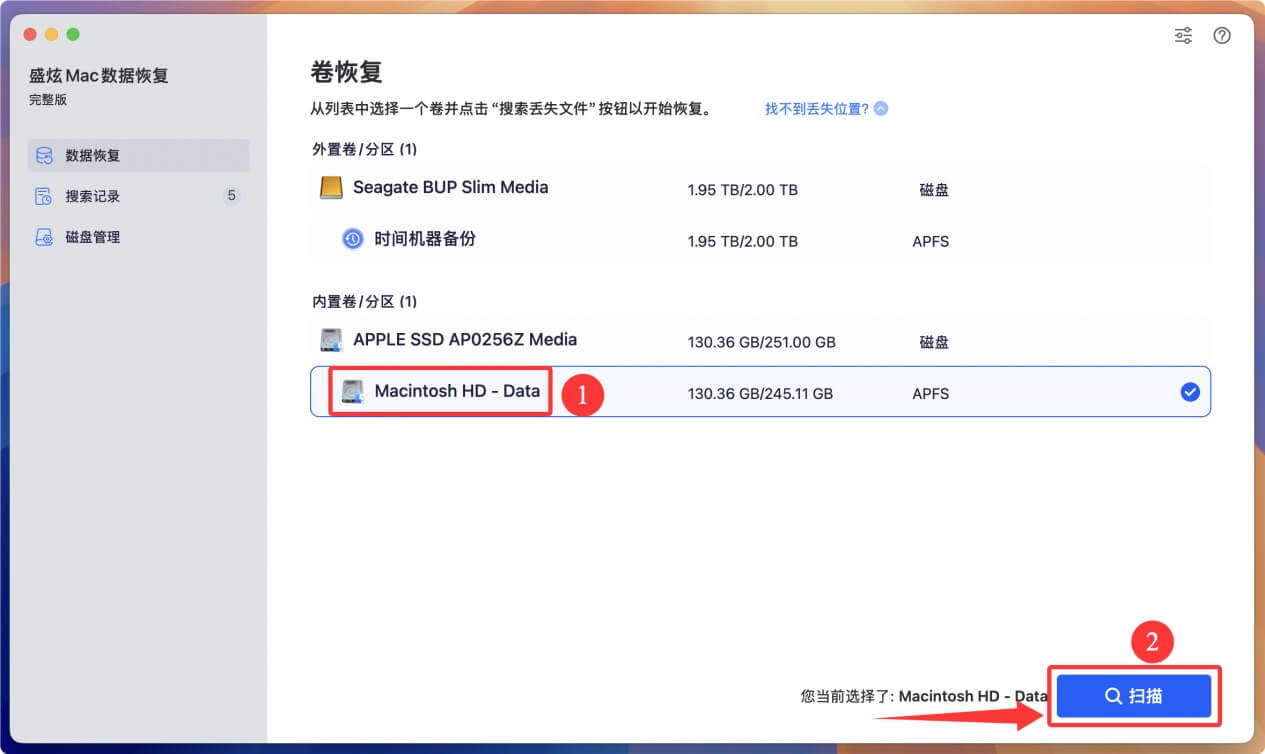Toggle the blue checkmark on Macintosh HD - Data
1265x754 pixels.
click(1190, 392)
